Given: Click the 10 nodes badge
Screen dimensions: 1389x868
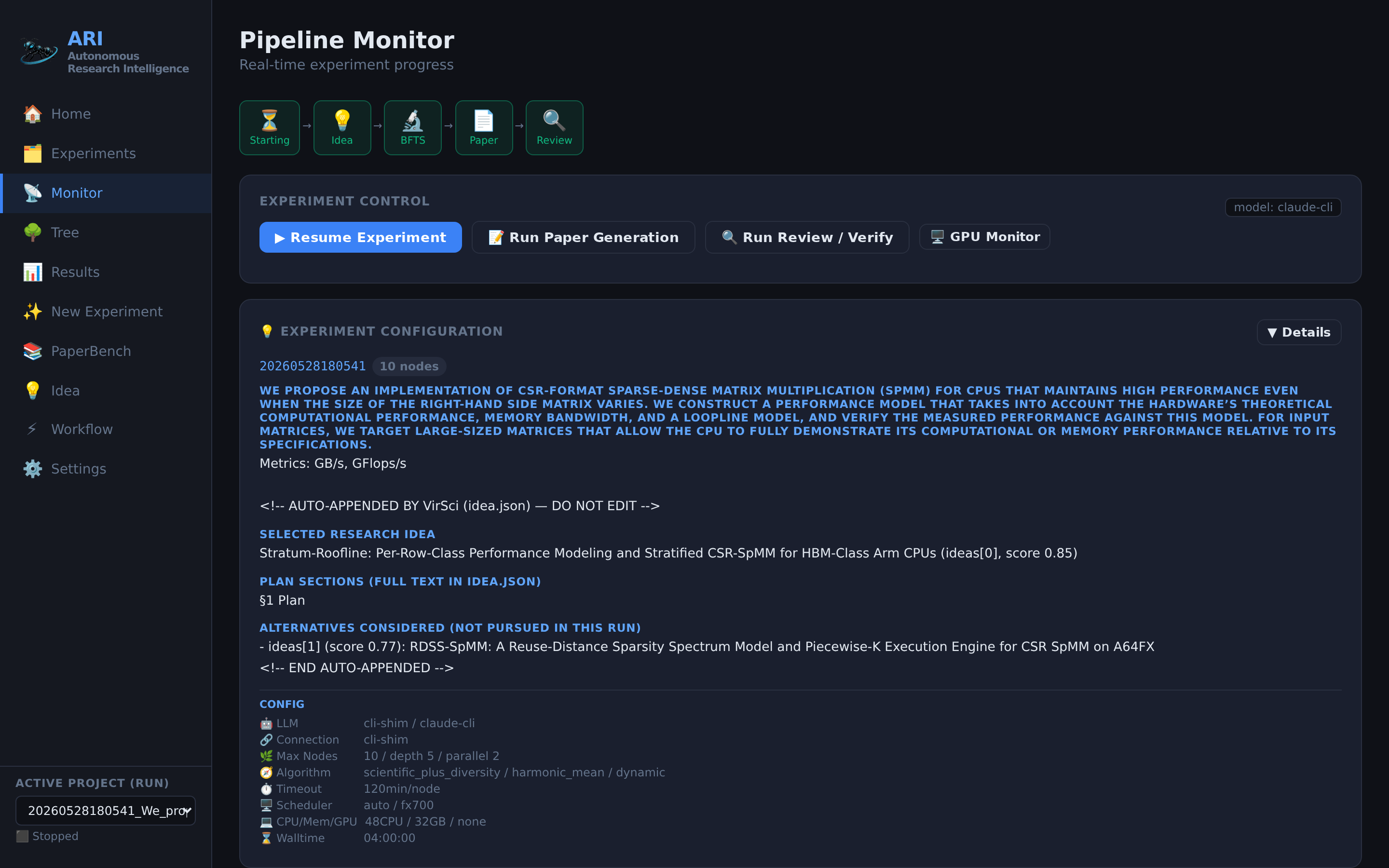Looking at the screenshot, I should pos(409,366).
